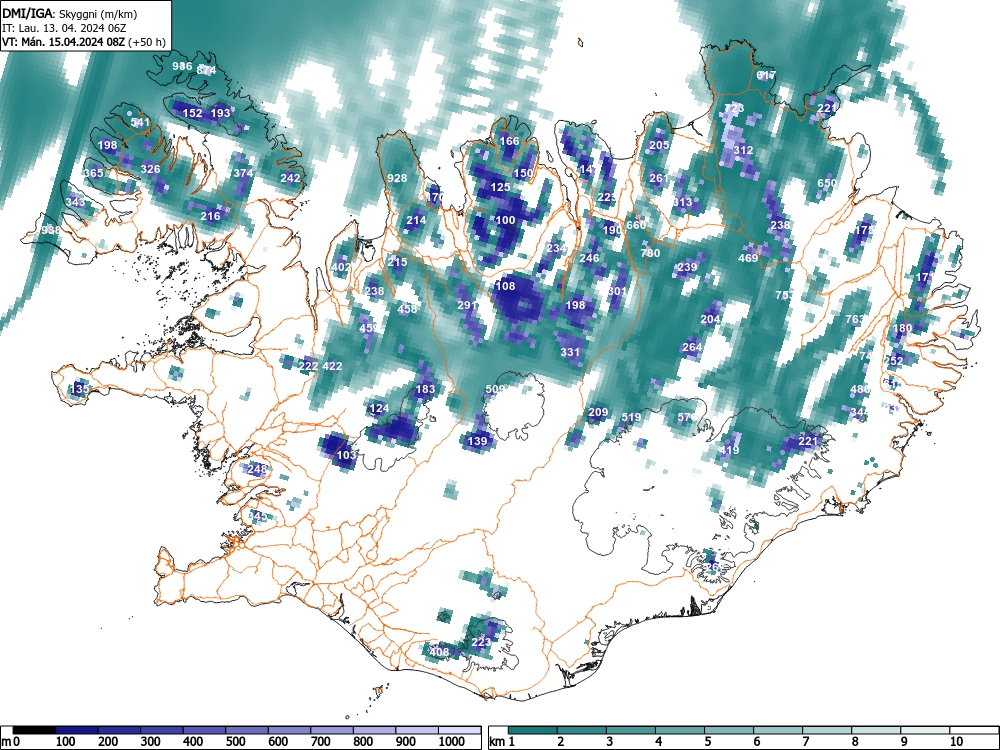Select the 193 visibility label
1000x750 pixels.
[x=220, y=114]
